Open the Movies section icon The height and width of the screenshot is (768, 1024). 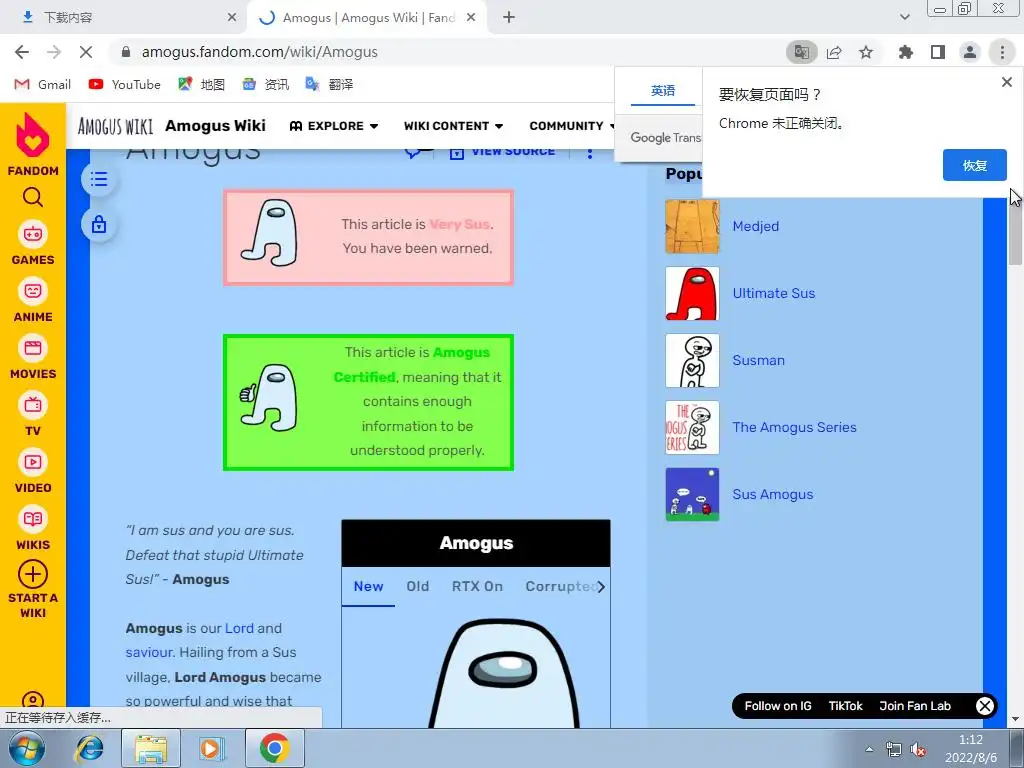pyautogui.click(x=33, y=348)
